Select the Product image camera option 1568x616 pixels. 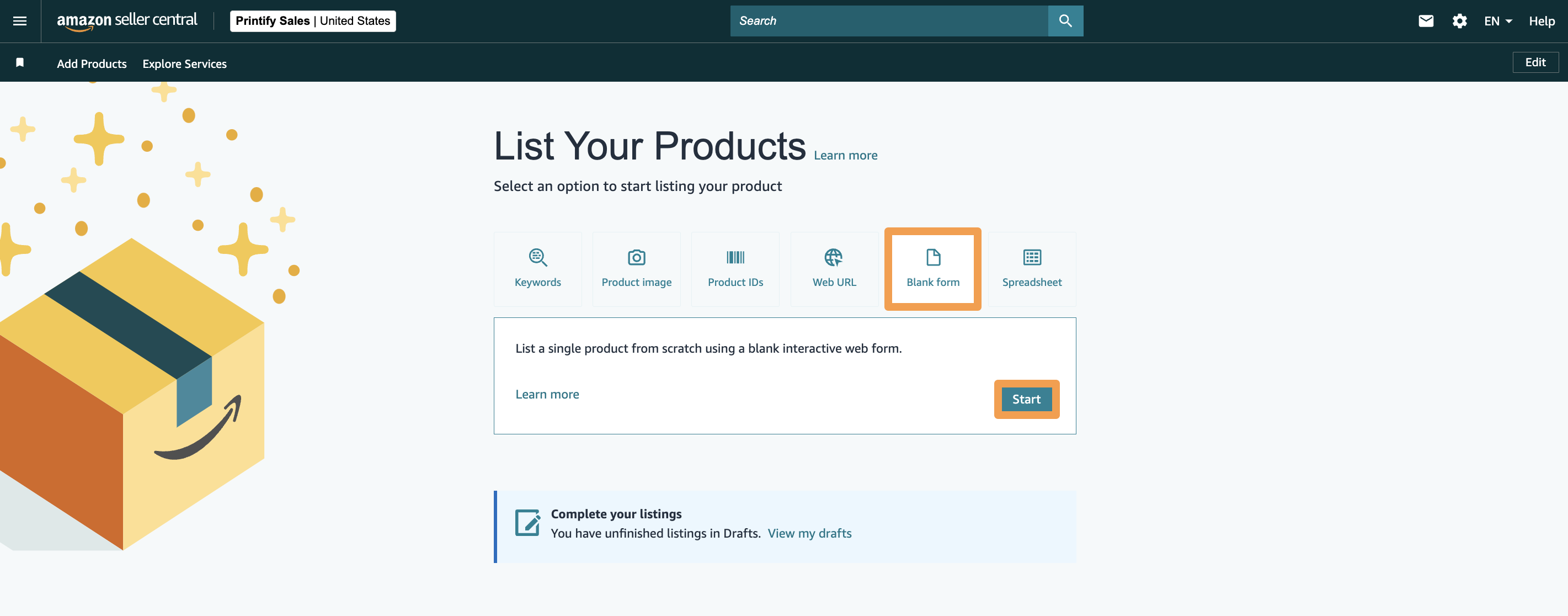pyautogui.click(x=636, y=269)
